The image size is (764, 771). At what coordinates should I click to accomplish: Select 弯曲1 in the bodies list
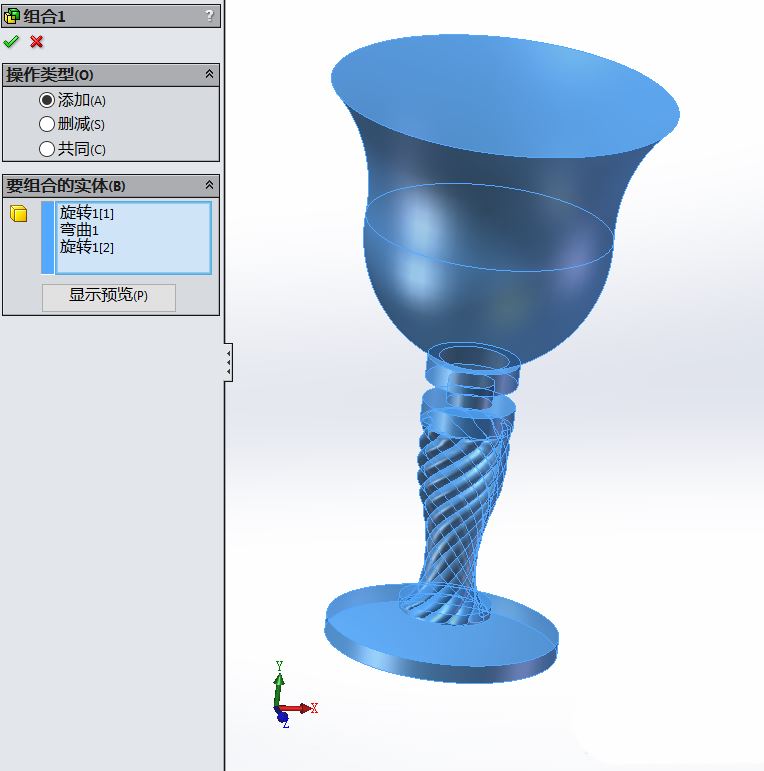tap(79, 230)
